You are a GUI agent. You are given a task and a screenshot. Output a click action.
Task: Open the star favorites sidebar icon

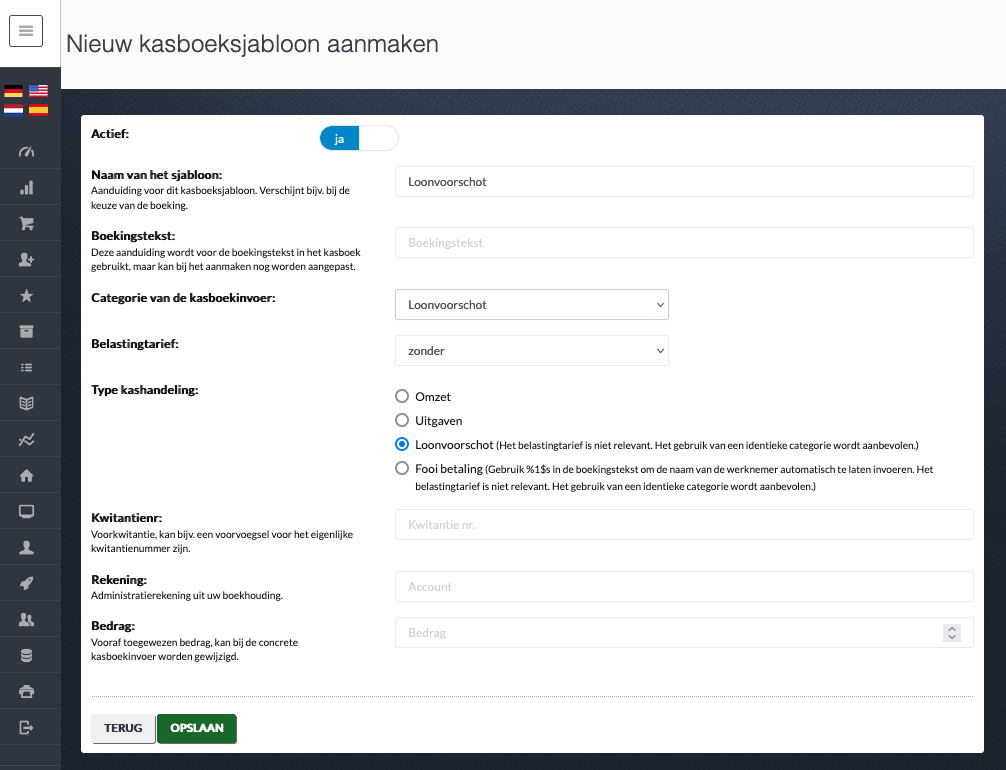pos(26,295)
